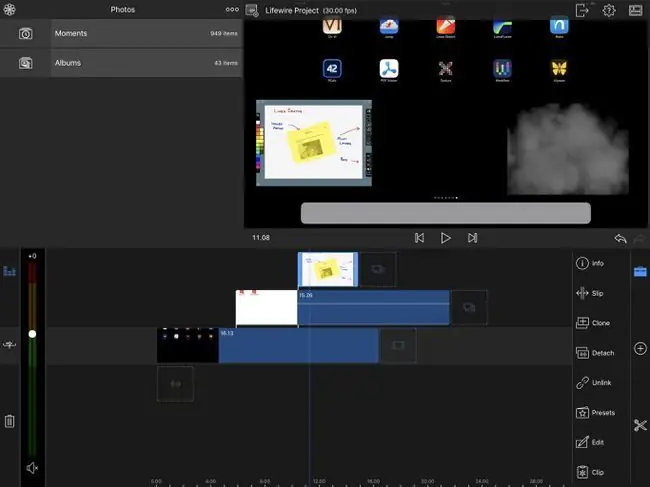Image resolution: width=650 pixels, height=487 pixels.
Task: Select the Info clip option
Action: [589, 263]
